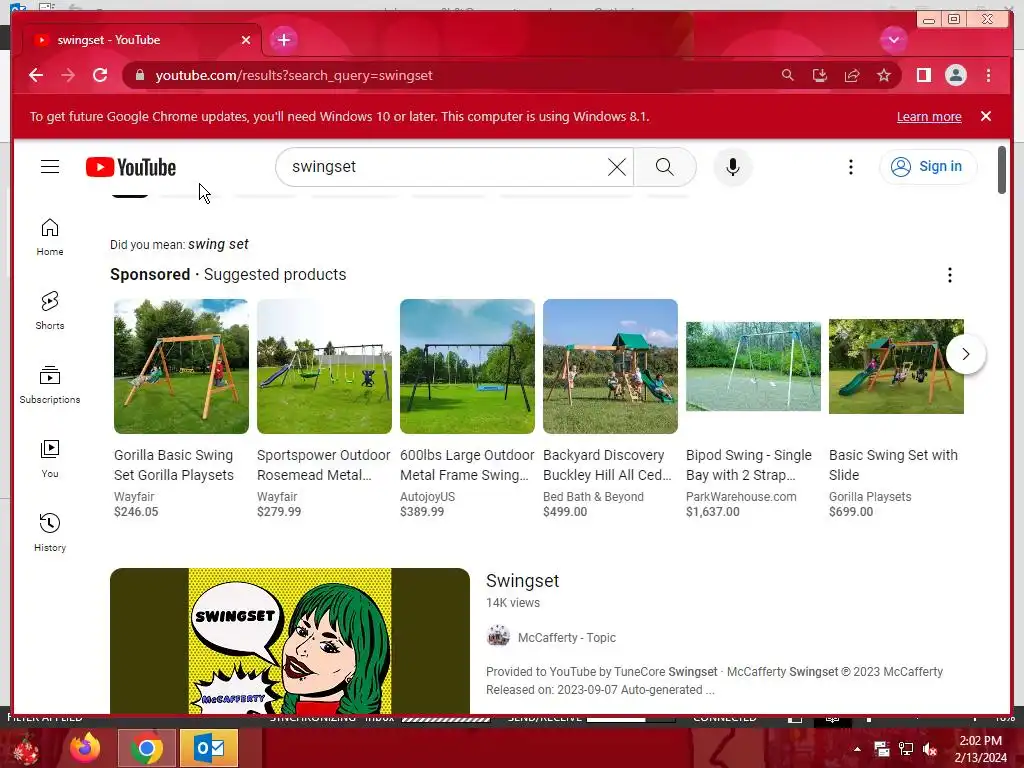The width and height of the screenshot is (1024, 768).
Task: Open the You section in sidebar
Action: click(x=50, y=458)
